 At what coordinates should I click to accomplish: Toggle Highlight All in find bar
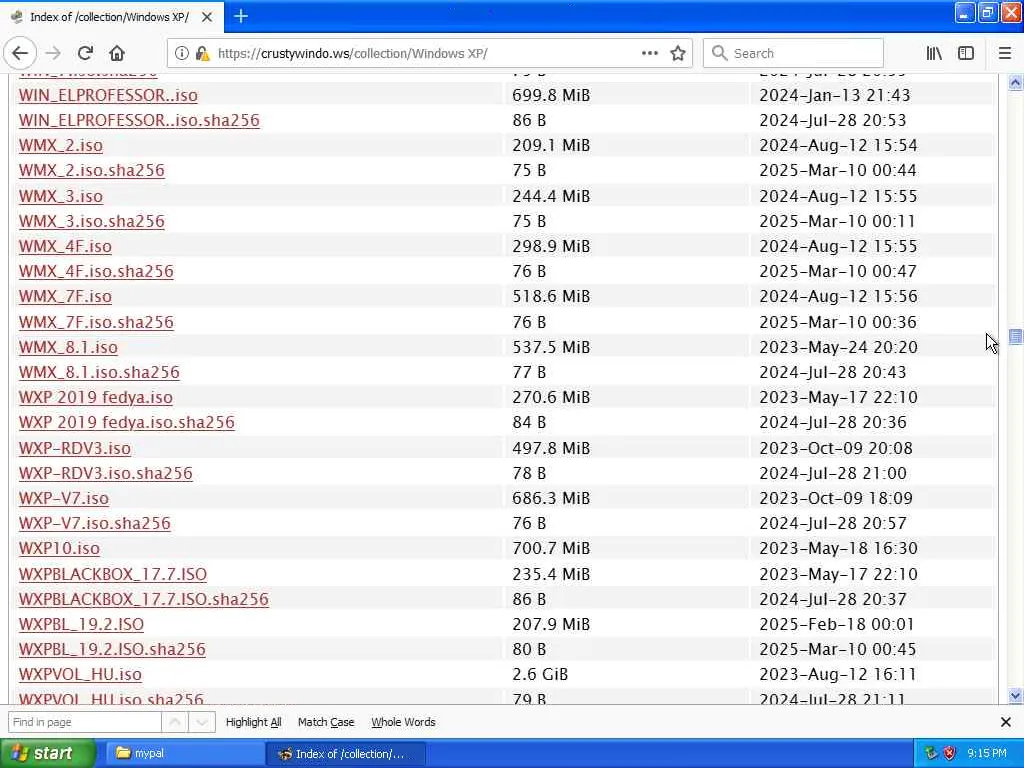[x=253, y=722]
